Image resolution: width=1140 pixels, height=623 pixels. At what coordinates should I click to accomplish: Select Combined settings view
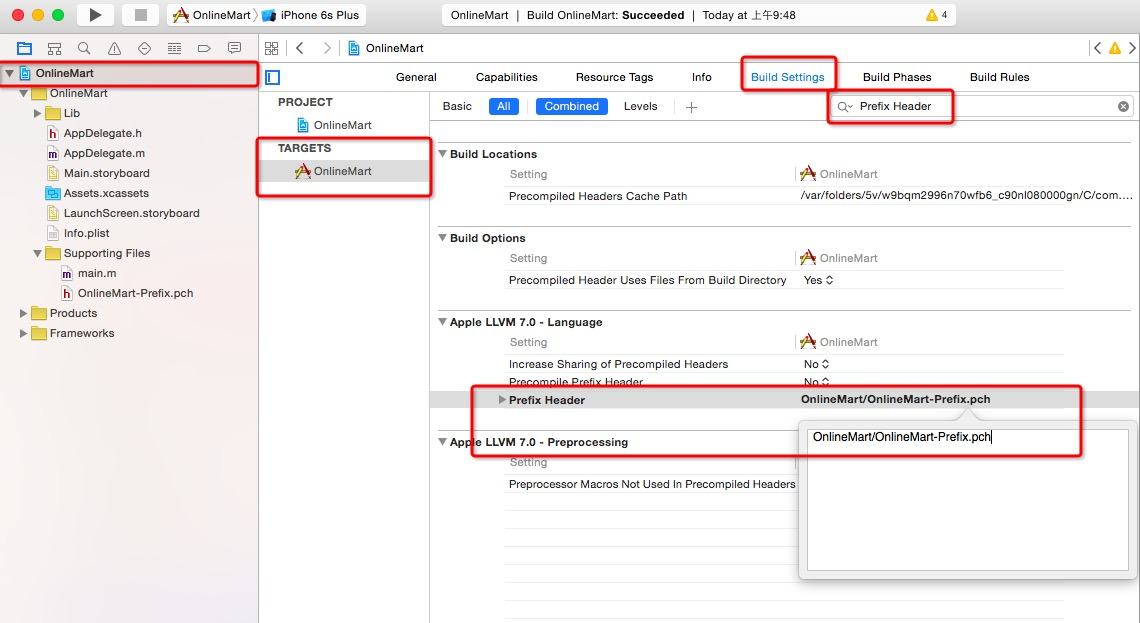(571, 106)
